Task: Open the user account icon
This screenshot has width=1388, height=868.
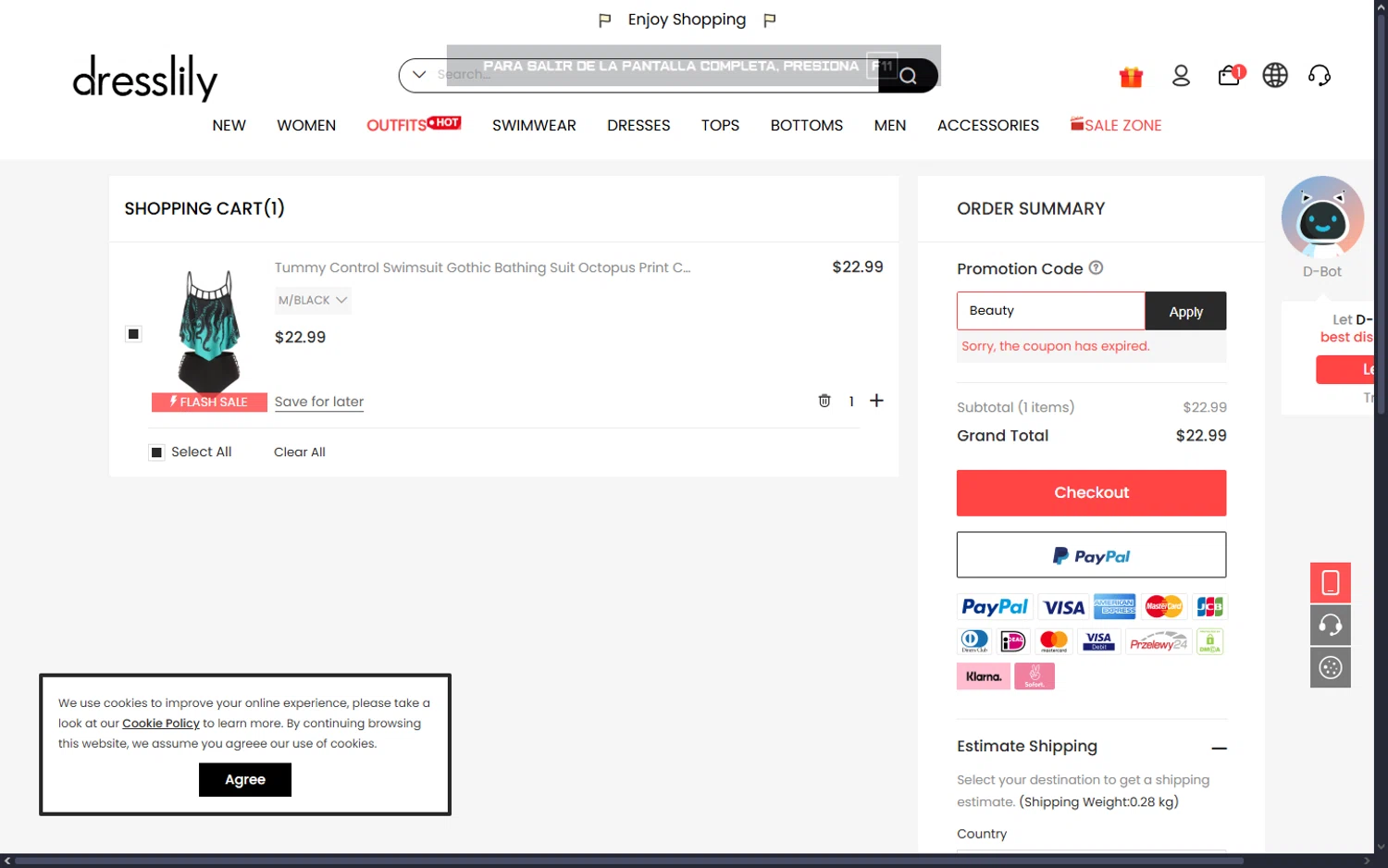Action: tap(1181, 76)
